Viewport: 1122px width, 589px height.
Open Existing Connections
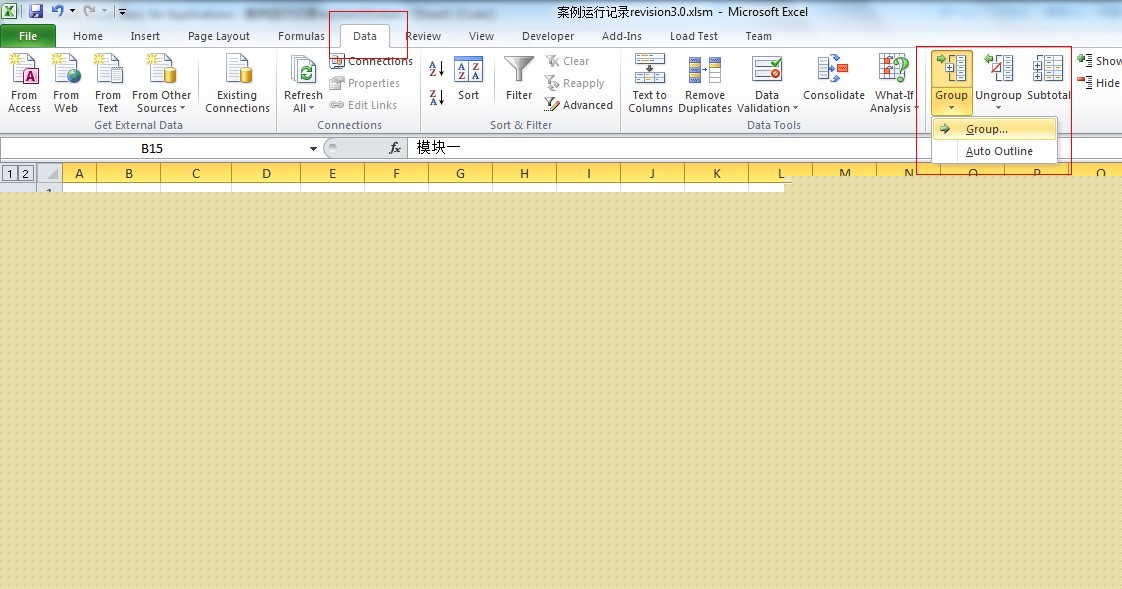tap(238, 83)
